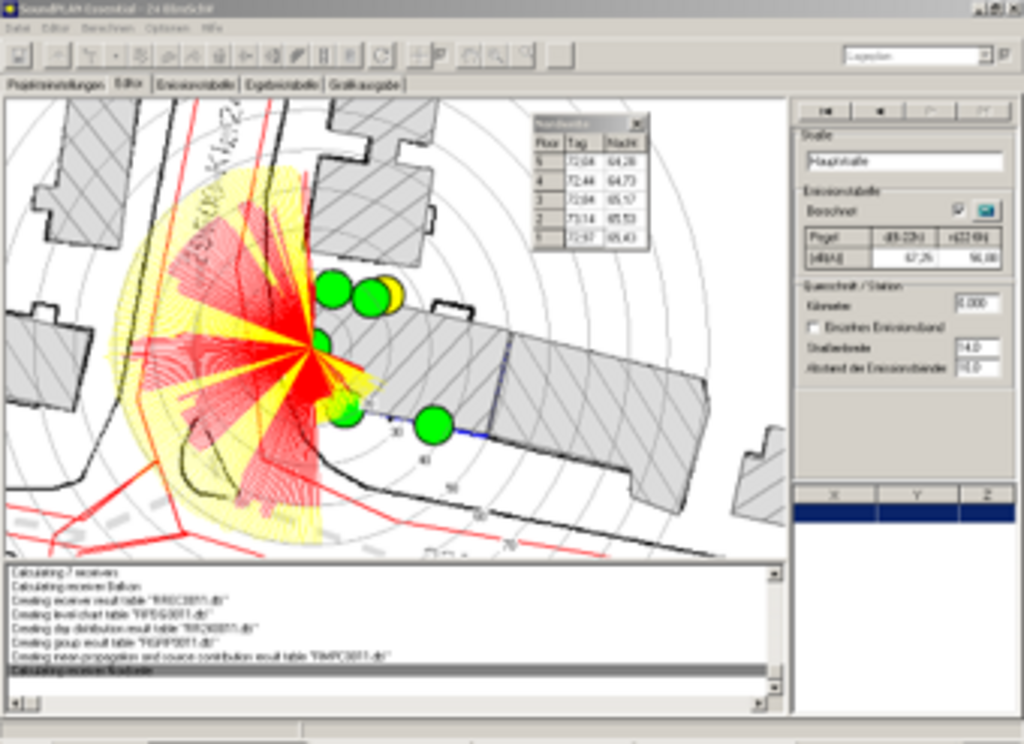Open the Hilfe menu
This screenshot has height=744, width=1024.
(212, 29)
